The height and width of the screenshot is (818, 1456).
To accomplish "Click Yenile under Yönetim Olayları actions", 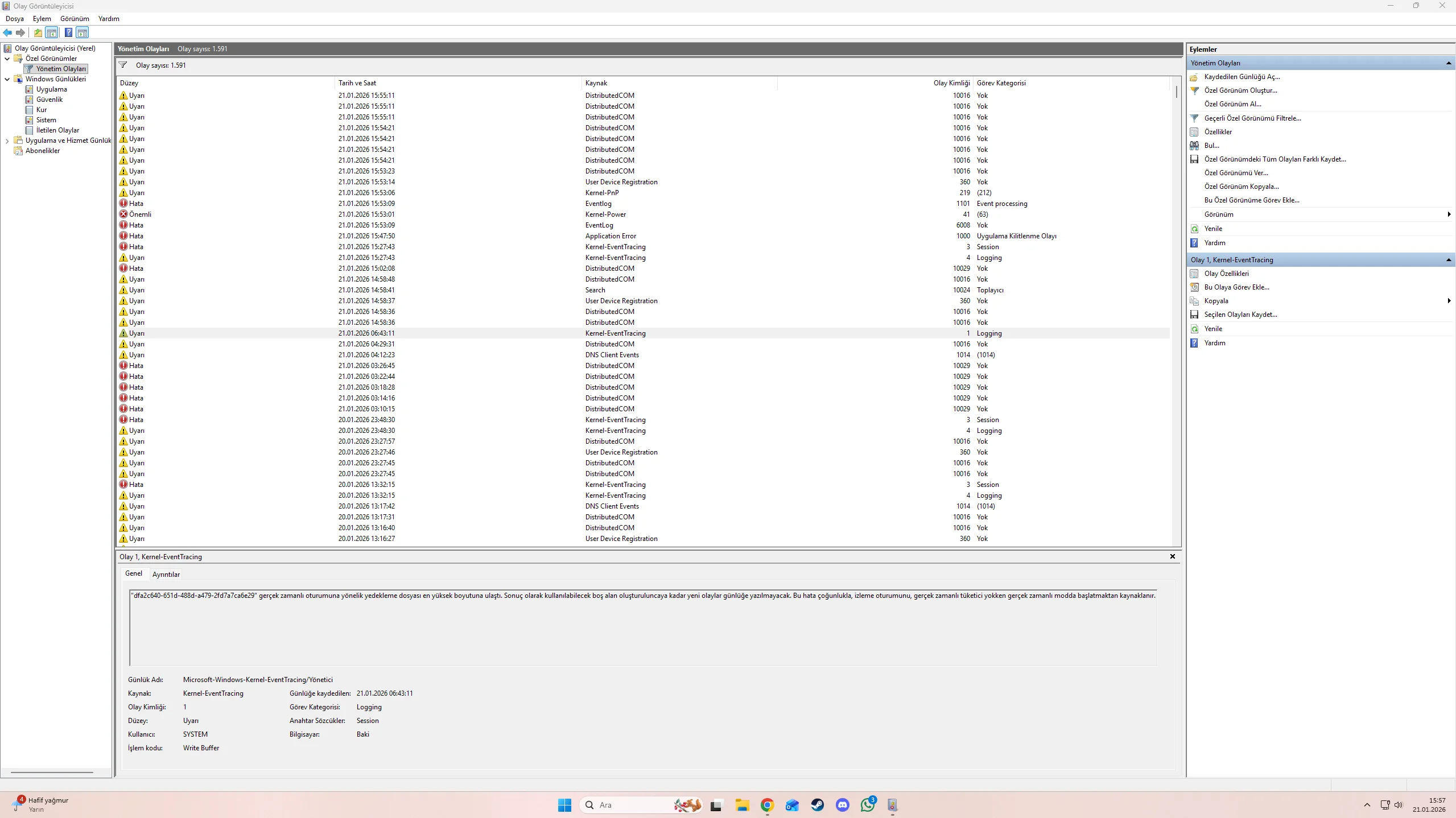I will [x=1212, y=229].
